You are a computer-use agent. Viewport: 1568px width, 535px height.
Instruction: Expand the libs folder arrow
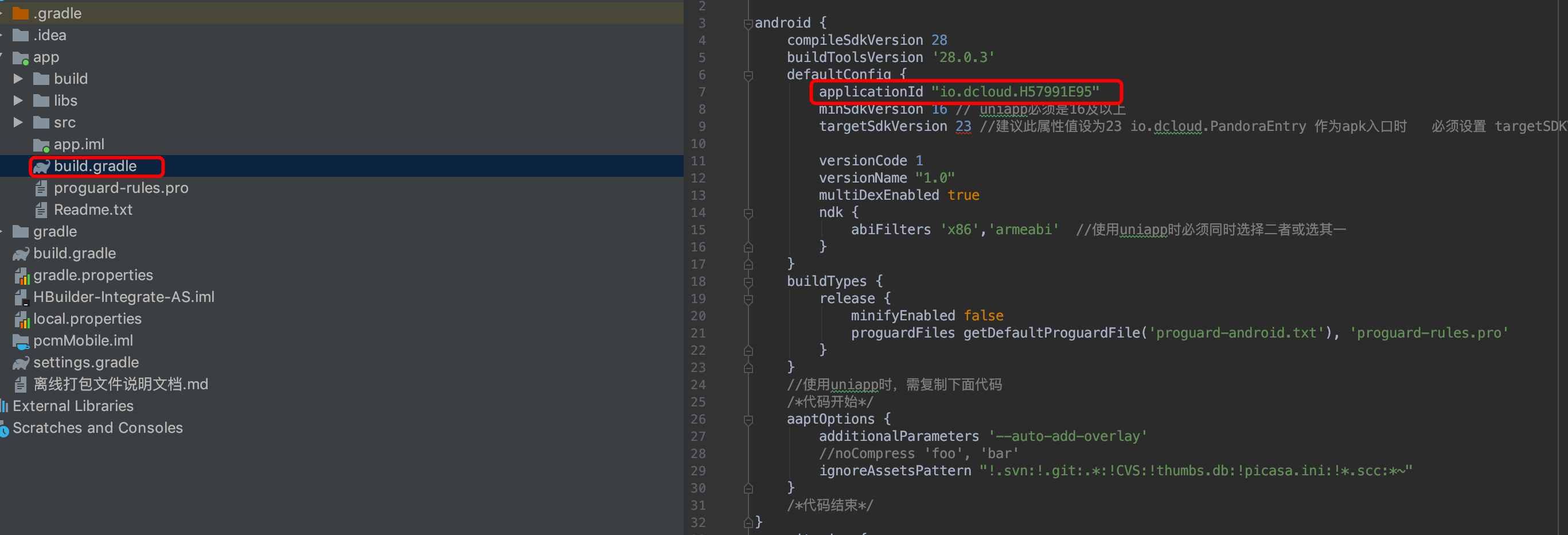pyautogui.click(x=18, y=100)
